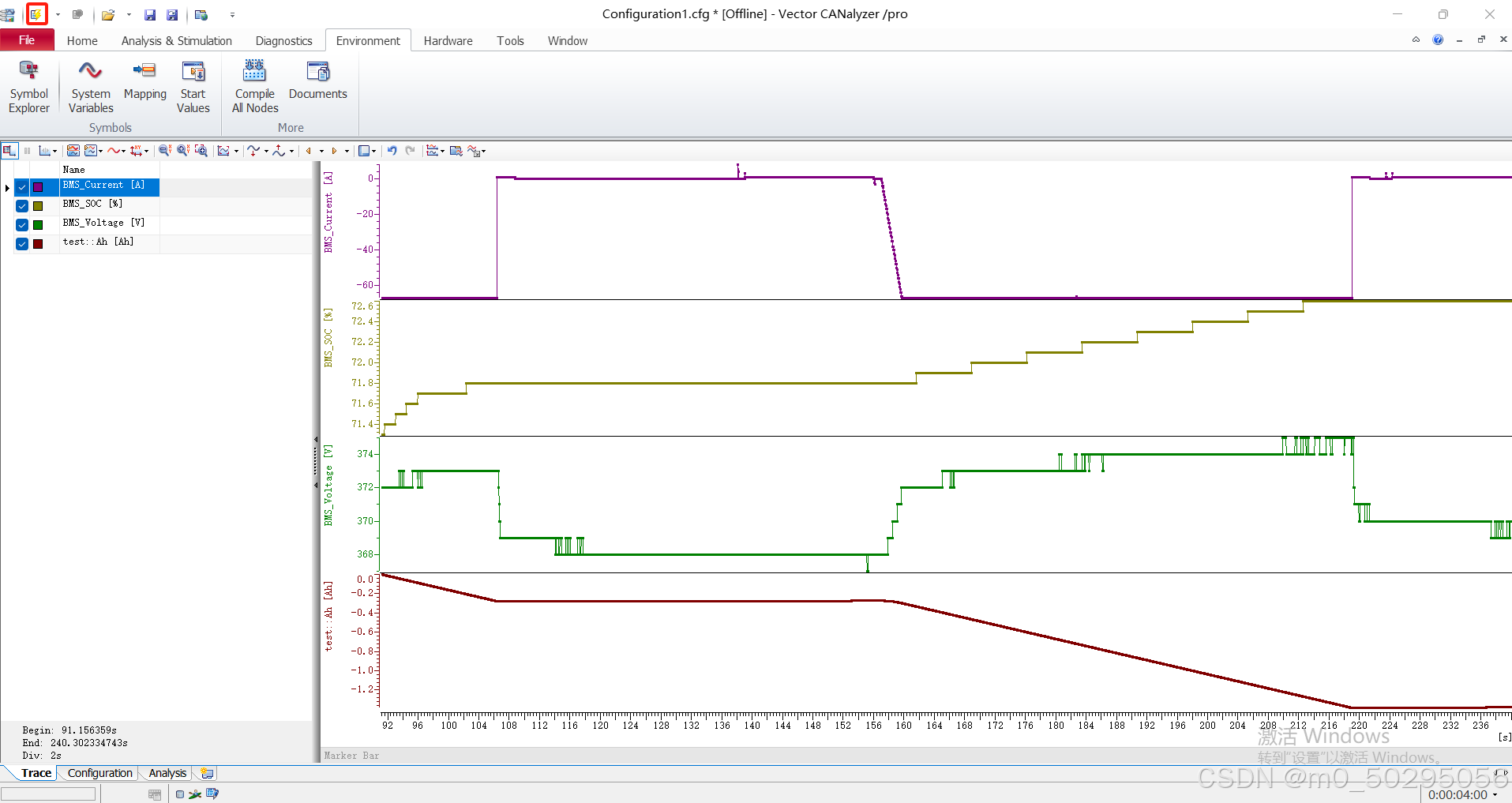
Task: Open a configuration with the folder icon
Action: [108, 14]
